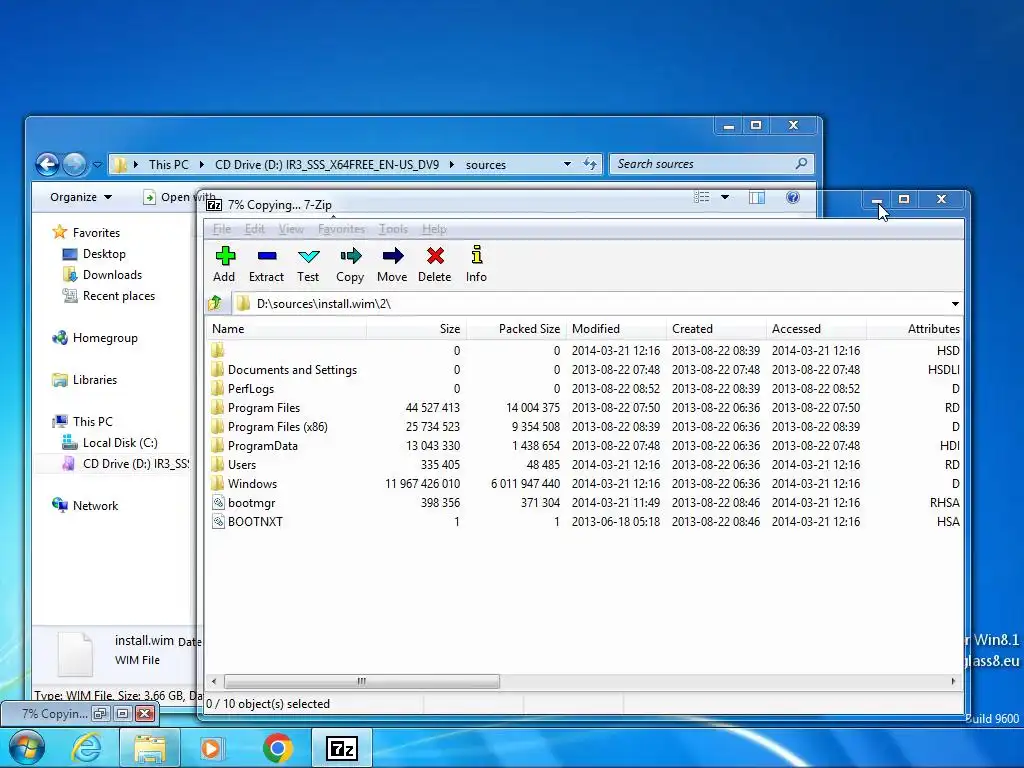Sort by the Created column header
1024x768 pixels.
tap(716, 328)
